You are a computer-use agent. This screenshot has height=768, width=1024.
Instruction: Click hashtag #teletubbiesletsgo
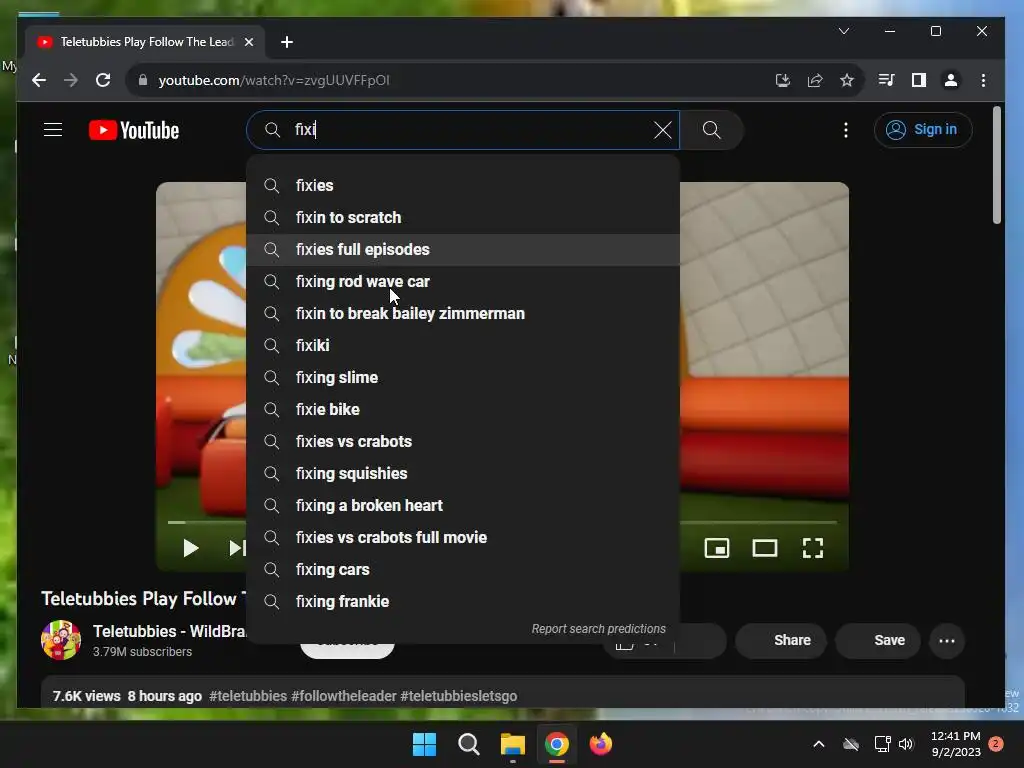(458, 696)
